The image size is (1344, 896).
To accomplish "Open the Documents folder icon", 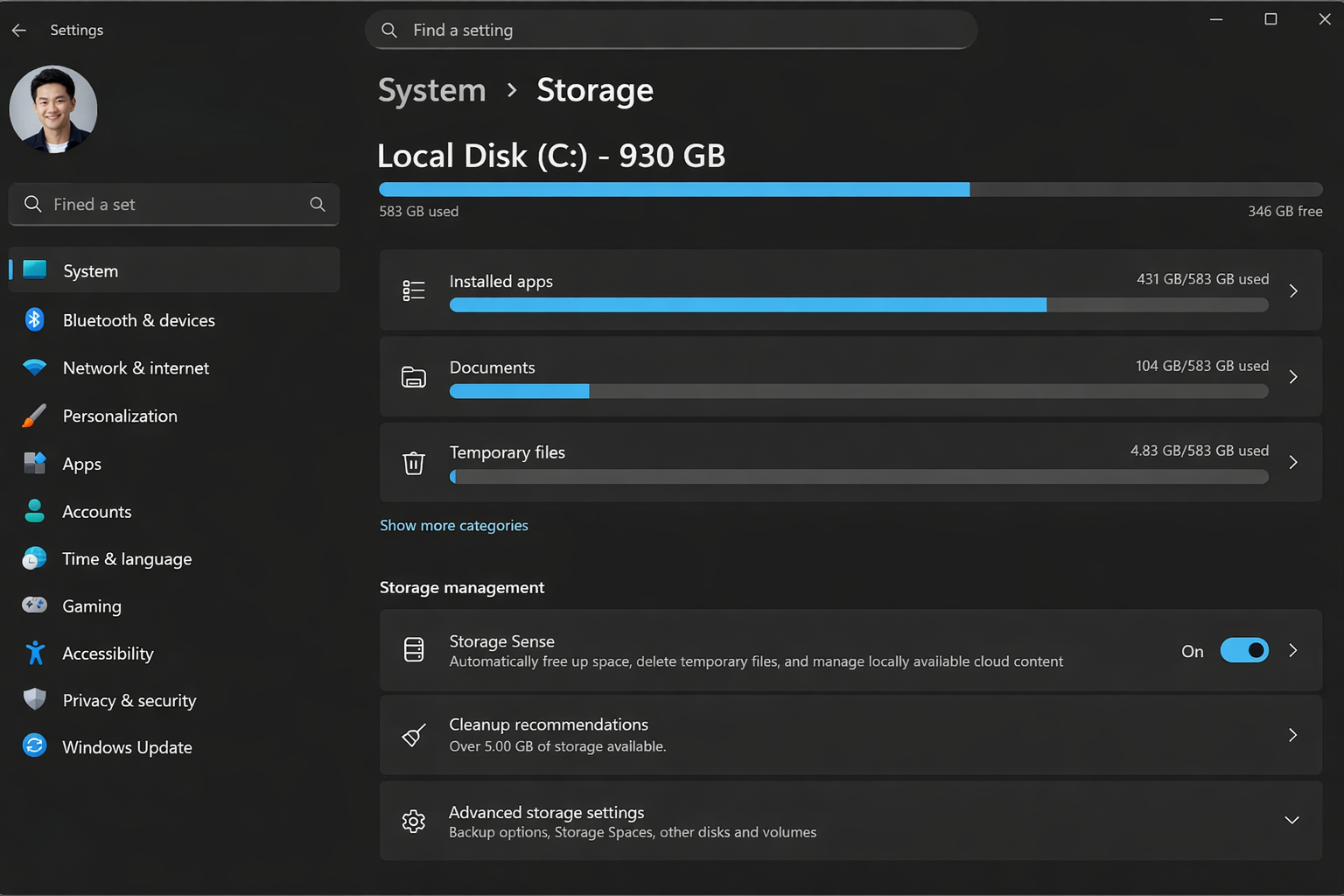I will [413, 376].
